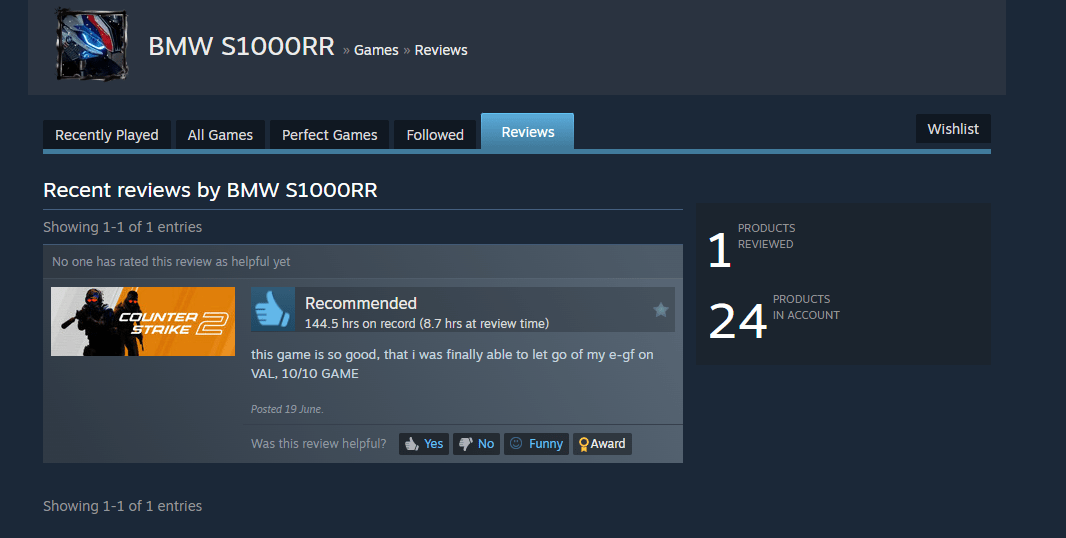
Task: Click the Games breadcrumb link
Action: click(376, 50)
